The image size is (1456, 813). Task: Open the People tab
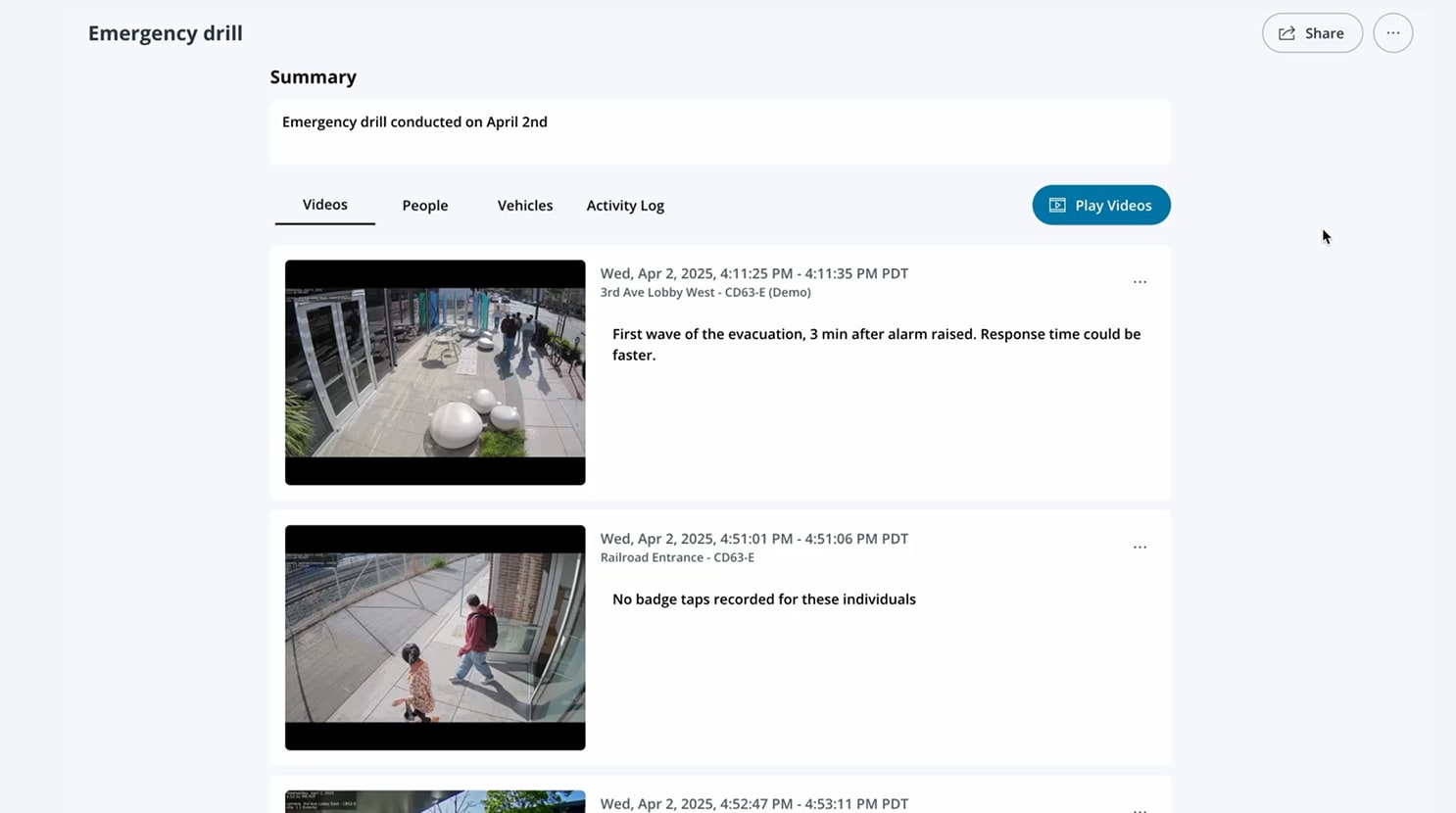(x=425, y=206)
